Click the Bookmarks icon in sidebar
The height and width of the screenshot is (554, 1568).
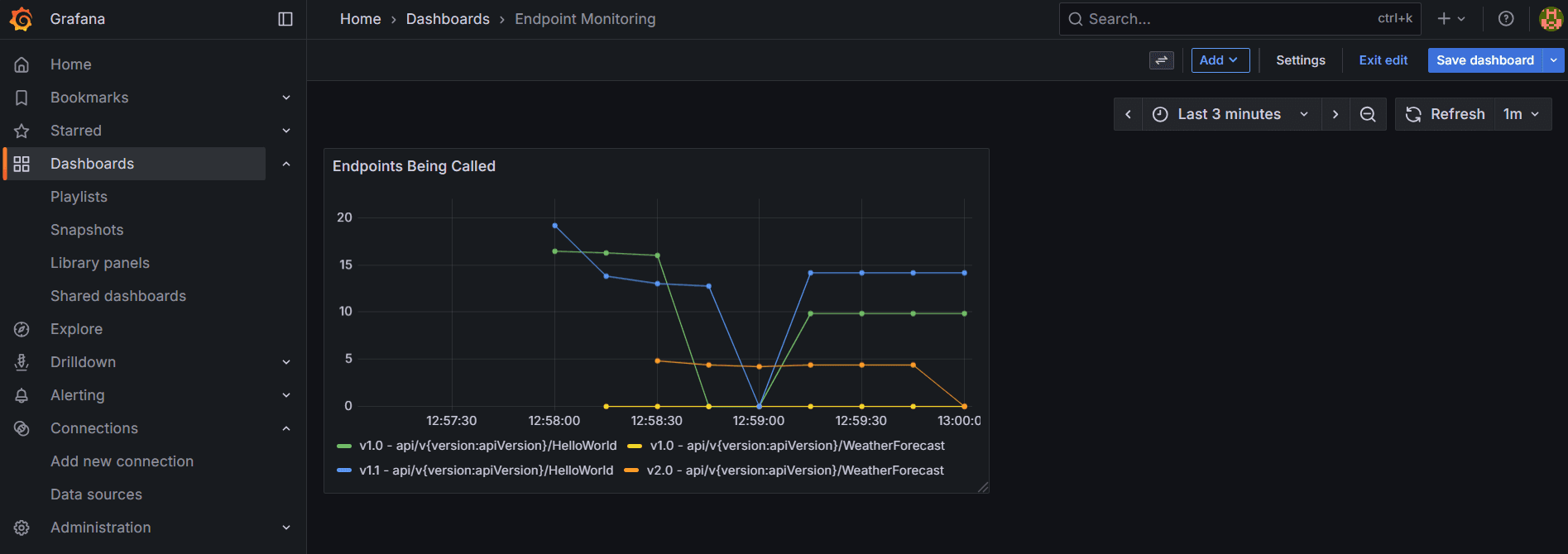point(22,98)
